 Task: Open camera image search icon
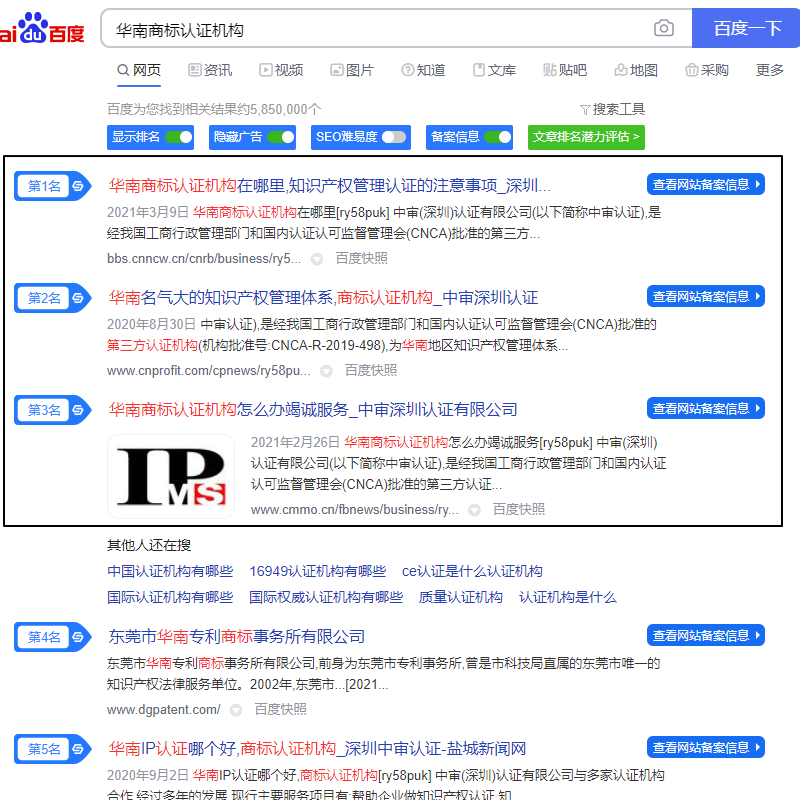tap(663, 28)
